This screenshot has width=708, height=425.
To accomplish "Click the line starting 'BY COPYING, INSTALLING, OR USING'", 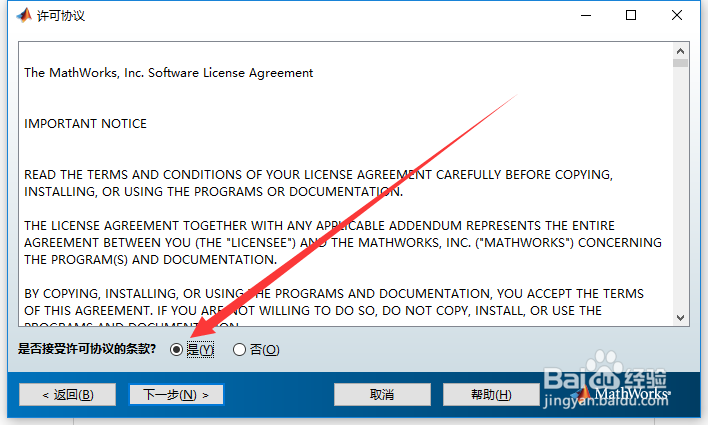I will coord(334,294).
